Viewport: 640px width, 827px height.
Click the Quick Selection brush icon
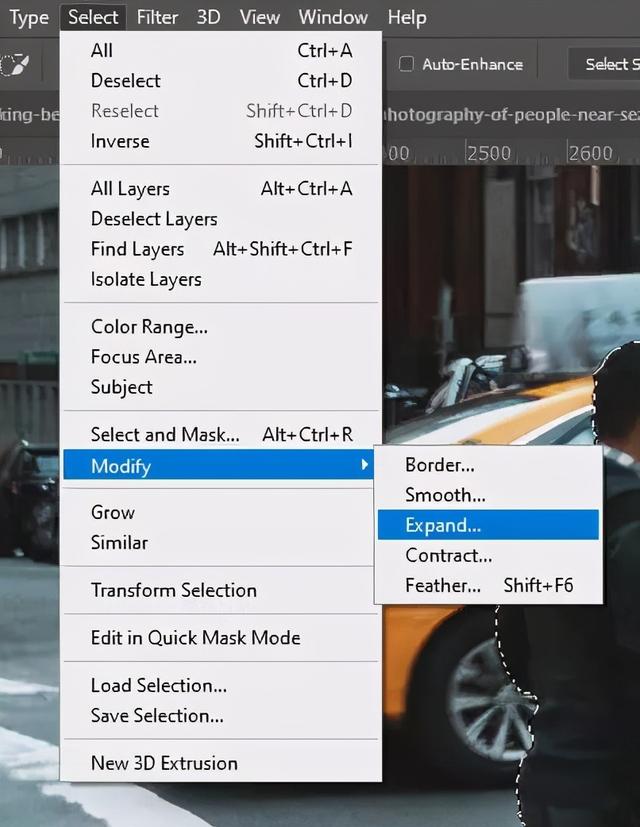tap(14, 65)
